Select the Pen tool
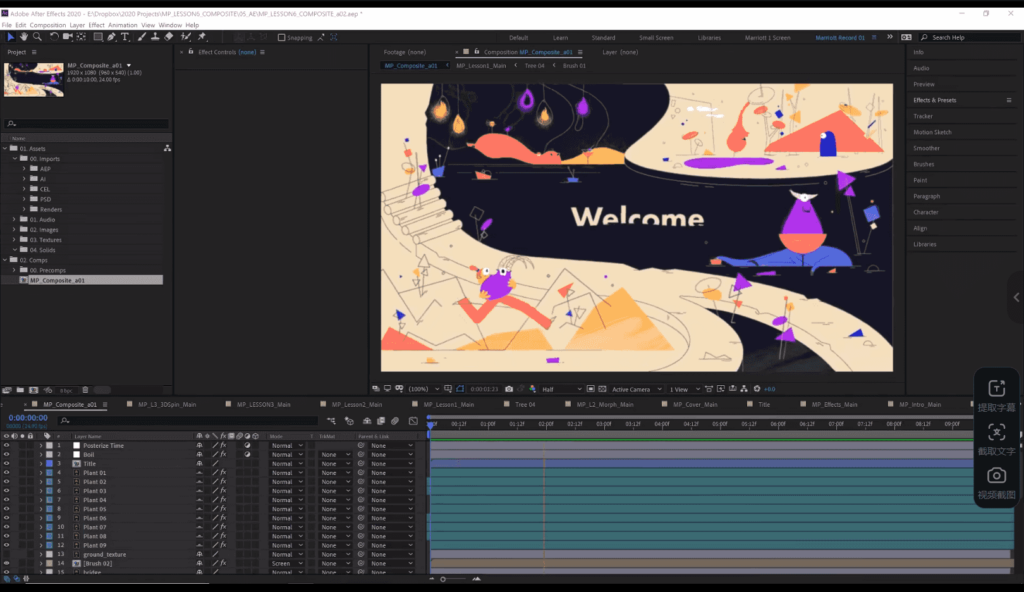1024x592 pixels. tap(112, 37)
